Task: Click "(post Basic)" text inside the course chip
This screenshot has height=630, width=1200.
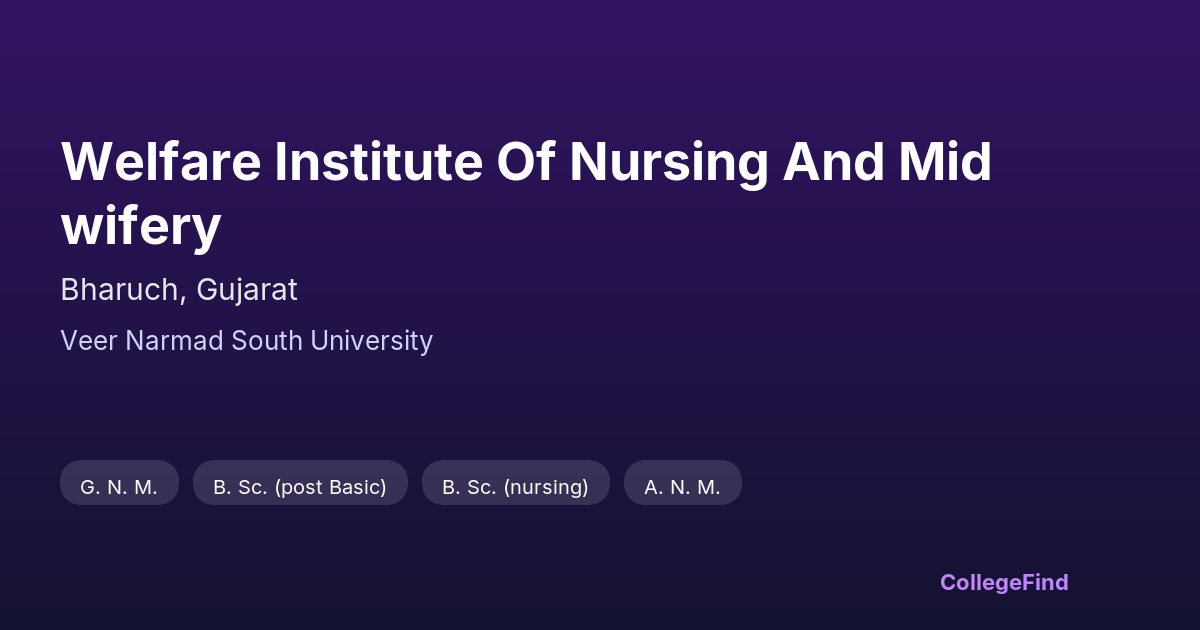Action: tap(330, 487)
